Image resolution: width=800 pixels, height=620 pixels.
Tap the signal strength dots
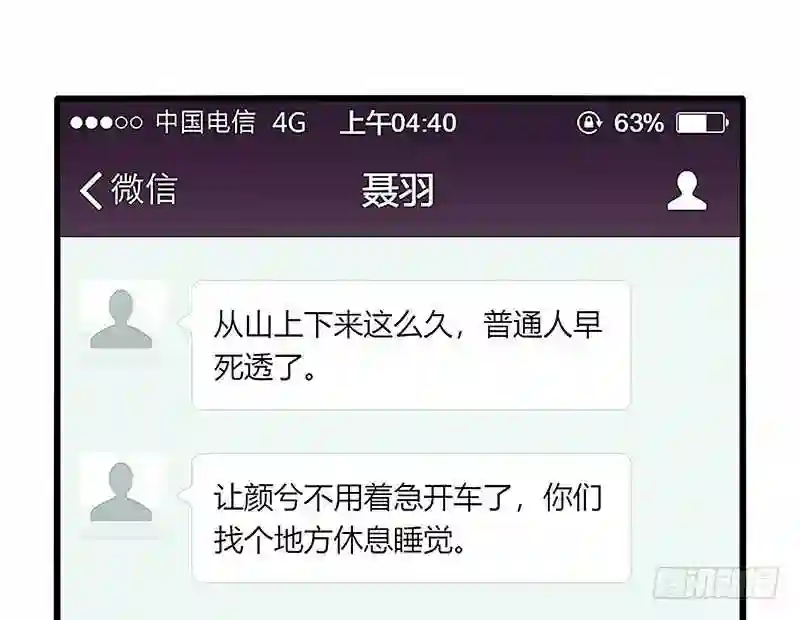tap(106, 123)
